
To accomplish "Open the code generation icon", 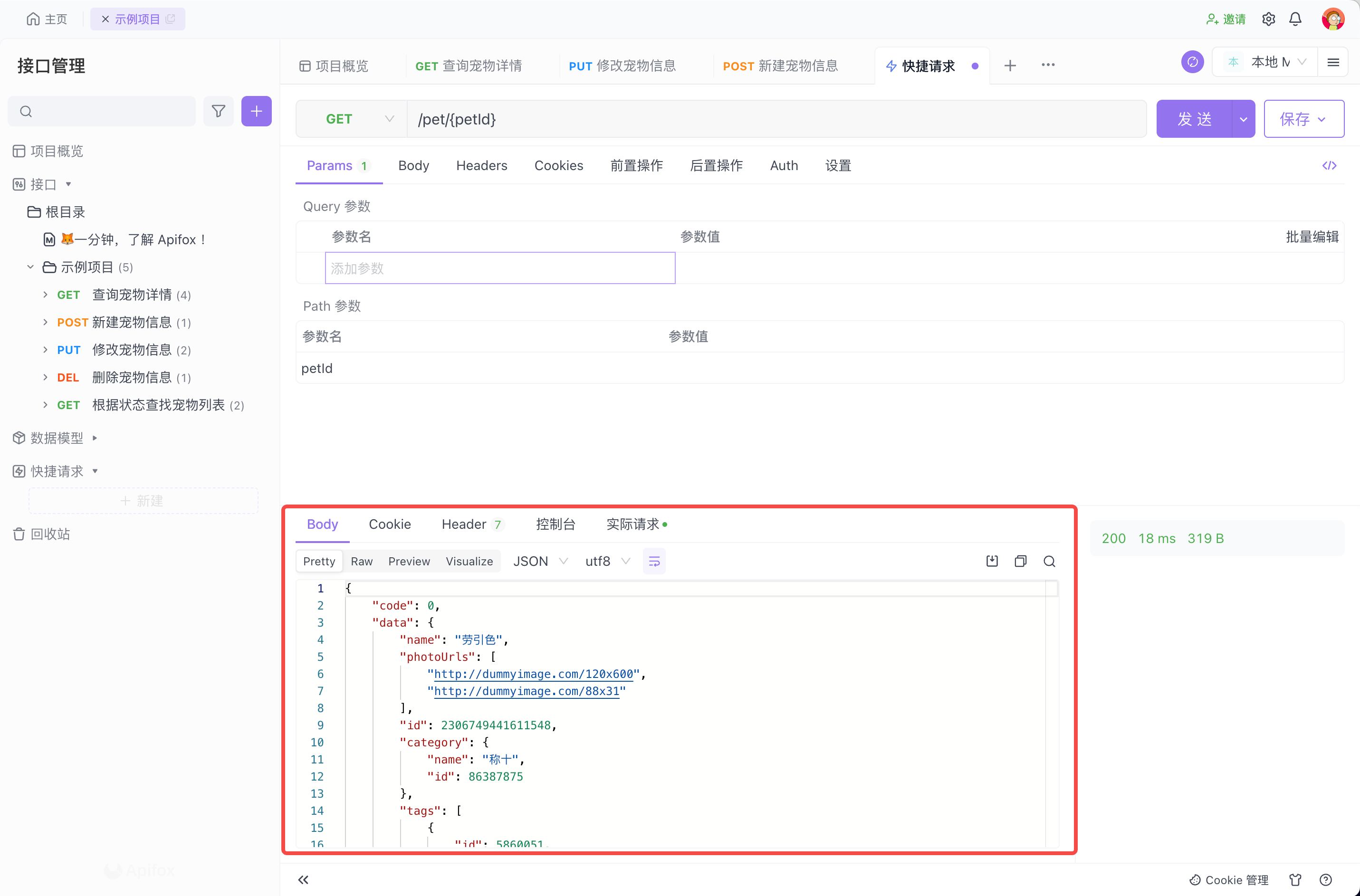I will [1329, 166].
